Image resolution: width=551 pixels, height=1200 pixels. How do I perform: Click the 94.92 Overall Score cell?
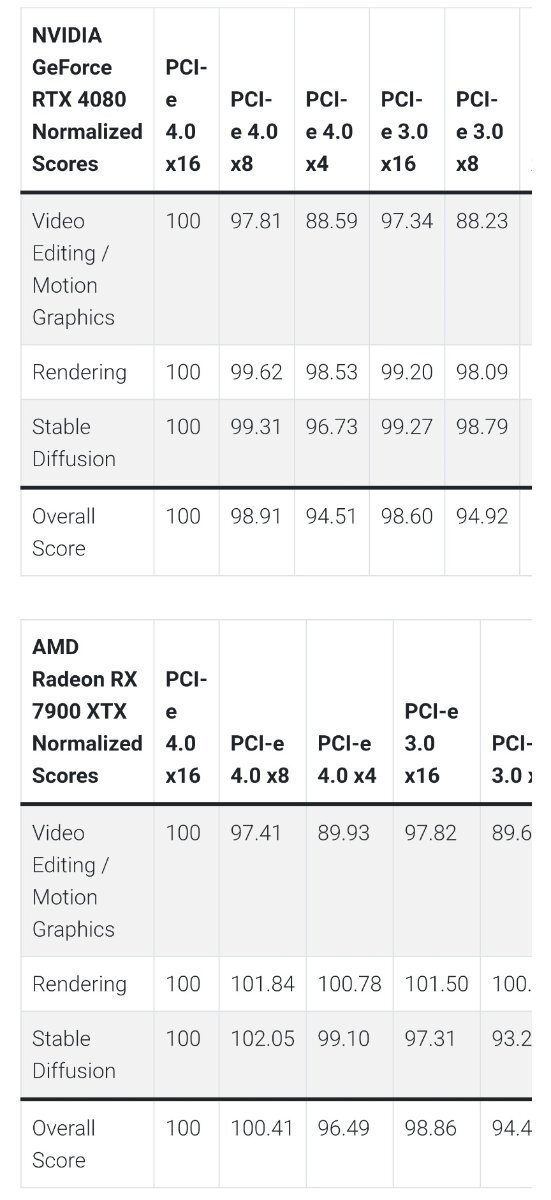482,517
